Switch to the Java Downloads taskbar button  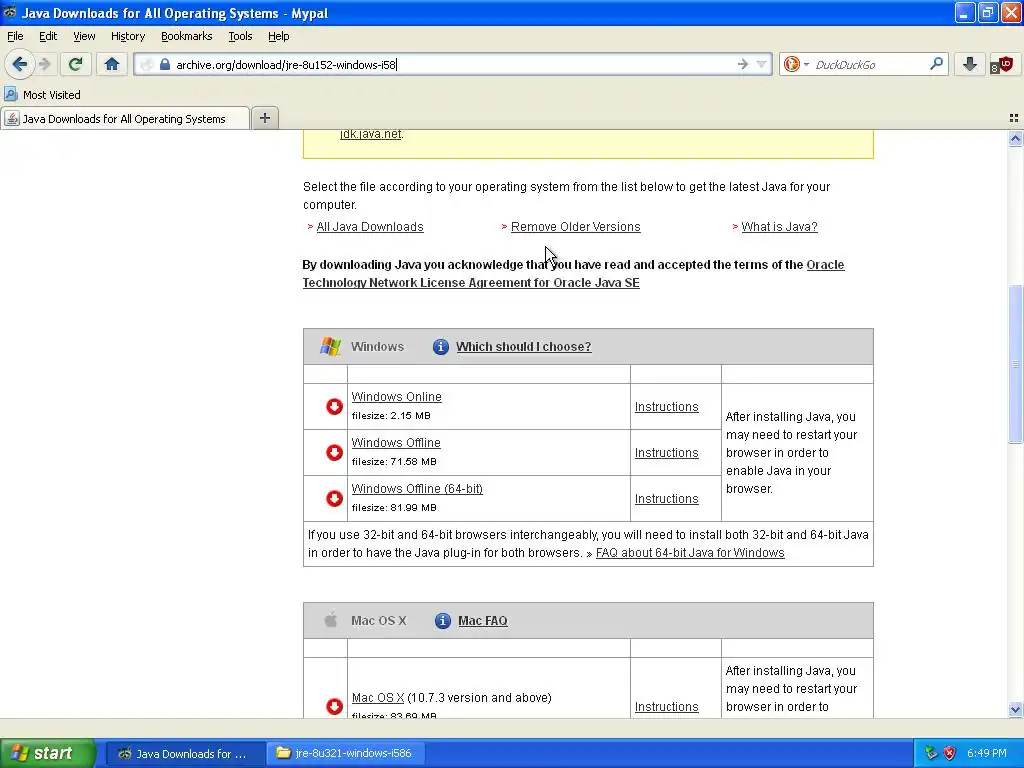(185, 753)
